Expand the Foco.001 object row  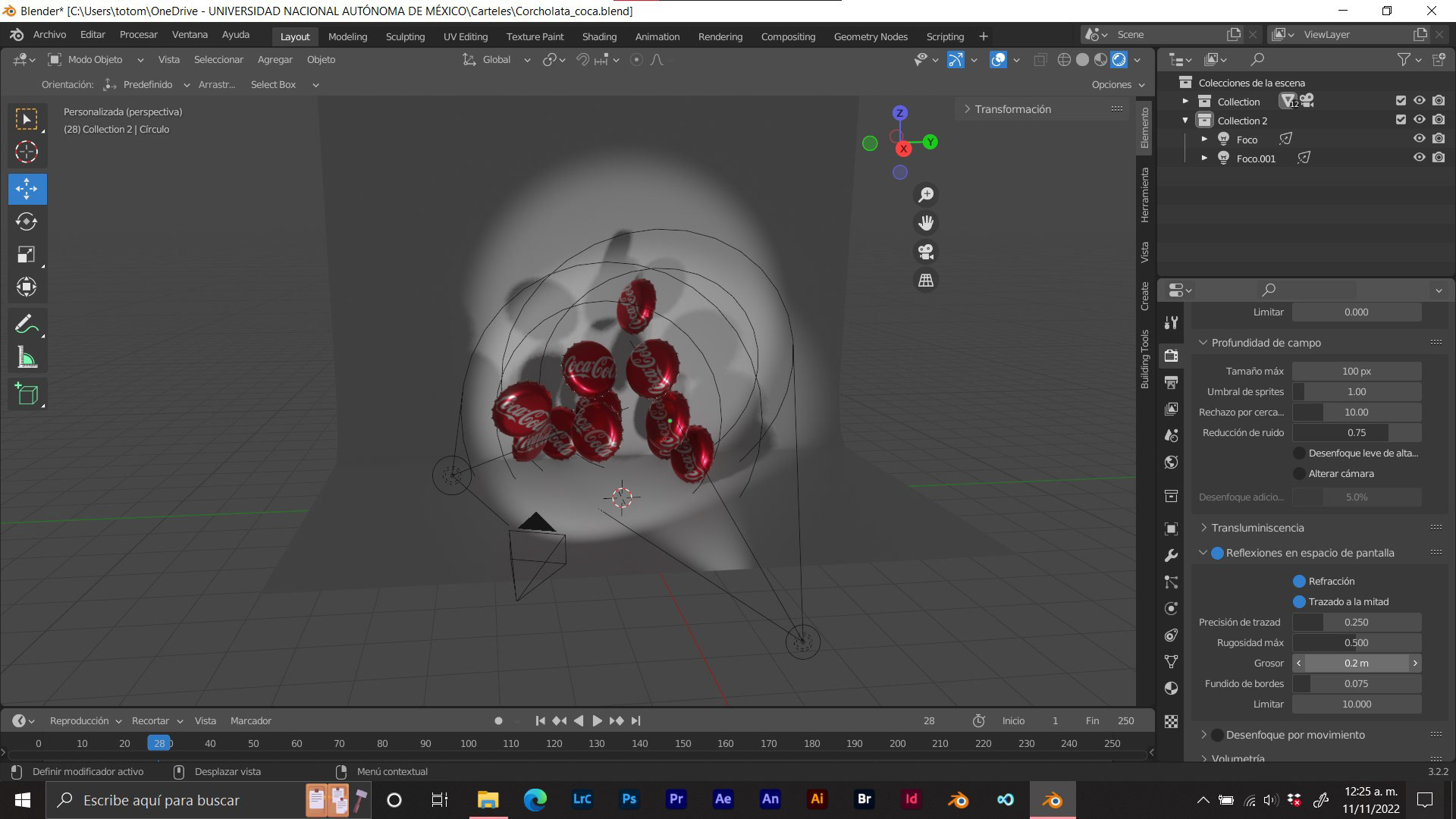pyautogui.click(x=1204, y=158)
